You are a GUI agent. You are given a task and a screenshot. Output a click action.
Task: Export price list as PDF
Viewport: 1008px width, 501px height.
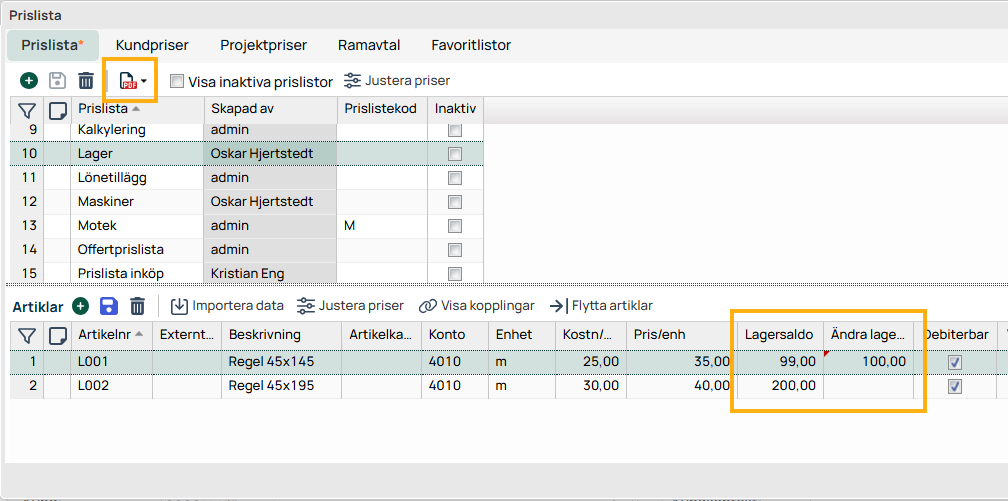click(x=128, y=81)
